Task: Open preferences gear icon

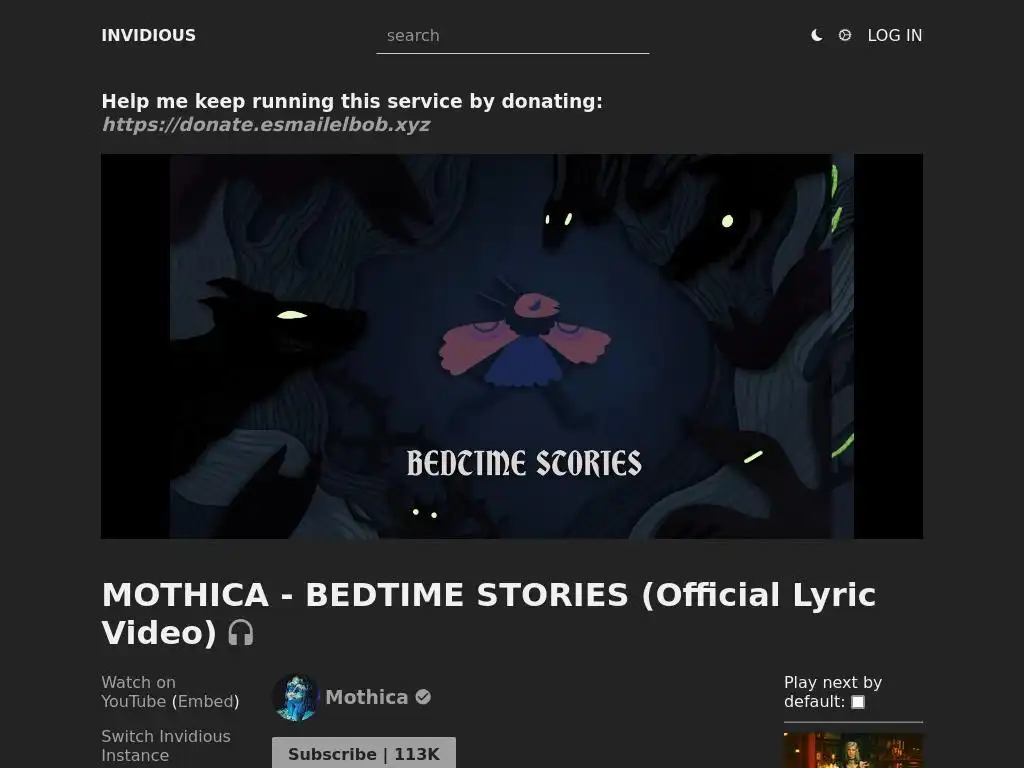Action: tap(844, 35)
